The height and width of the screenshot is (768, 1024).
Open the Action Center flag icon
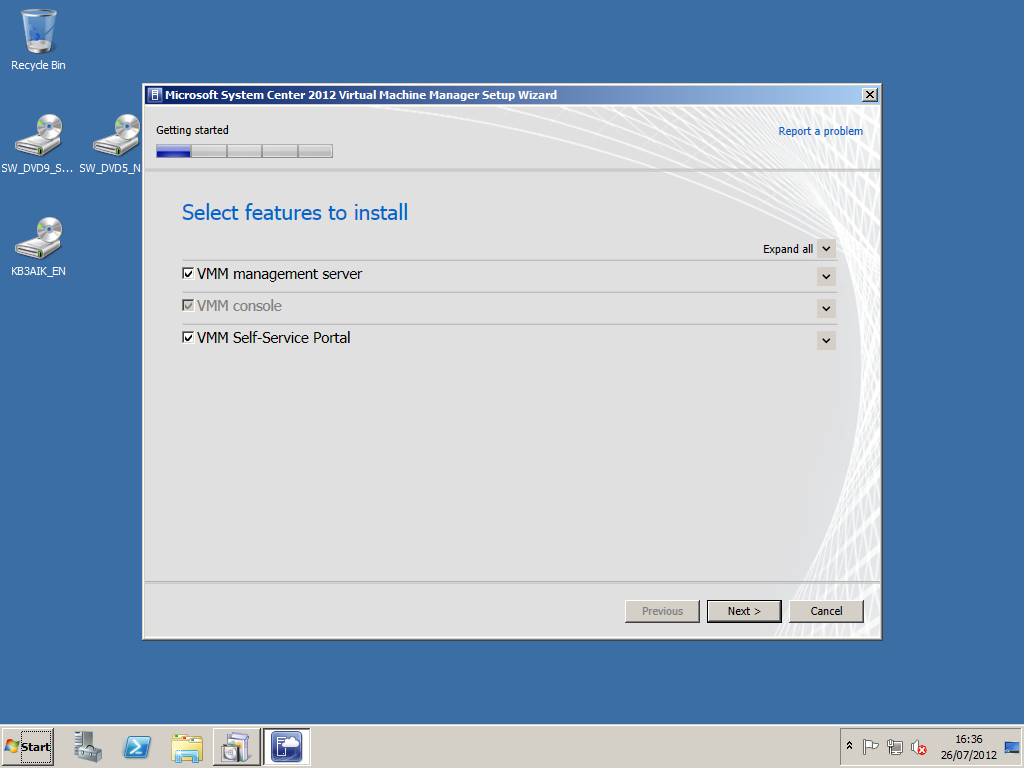(870, 746)
